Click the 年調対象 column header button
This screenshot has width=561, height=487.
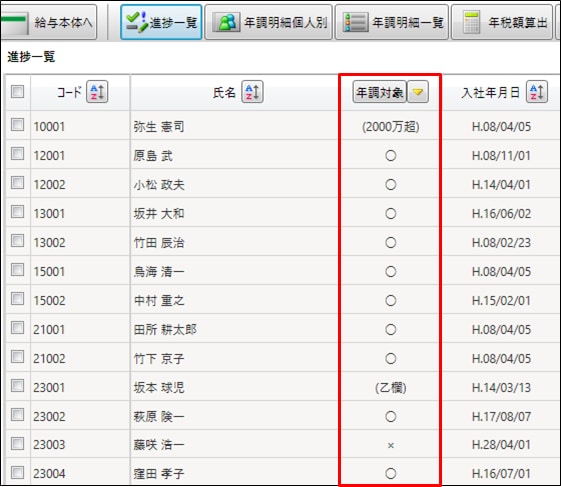point(379,92)
